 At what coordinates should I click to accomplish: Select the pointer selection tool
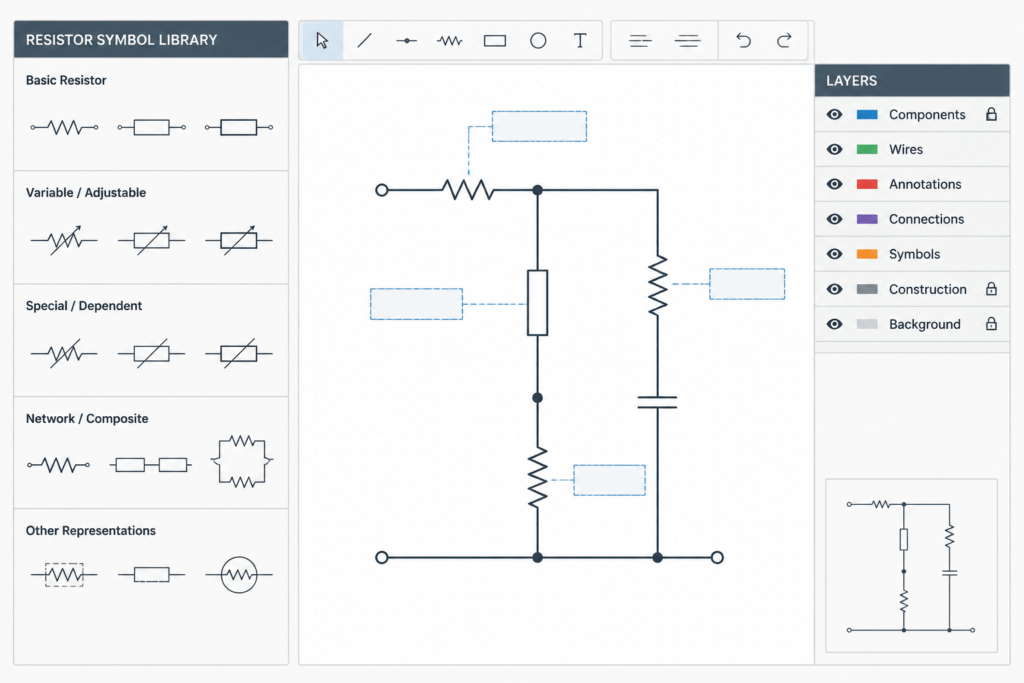coord(322,40)
